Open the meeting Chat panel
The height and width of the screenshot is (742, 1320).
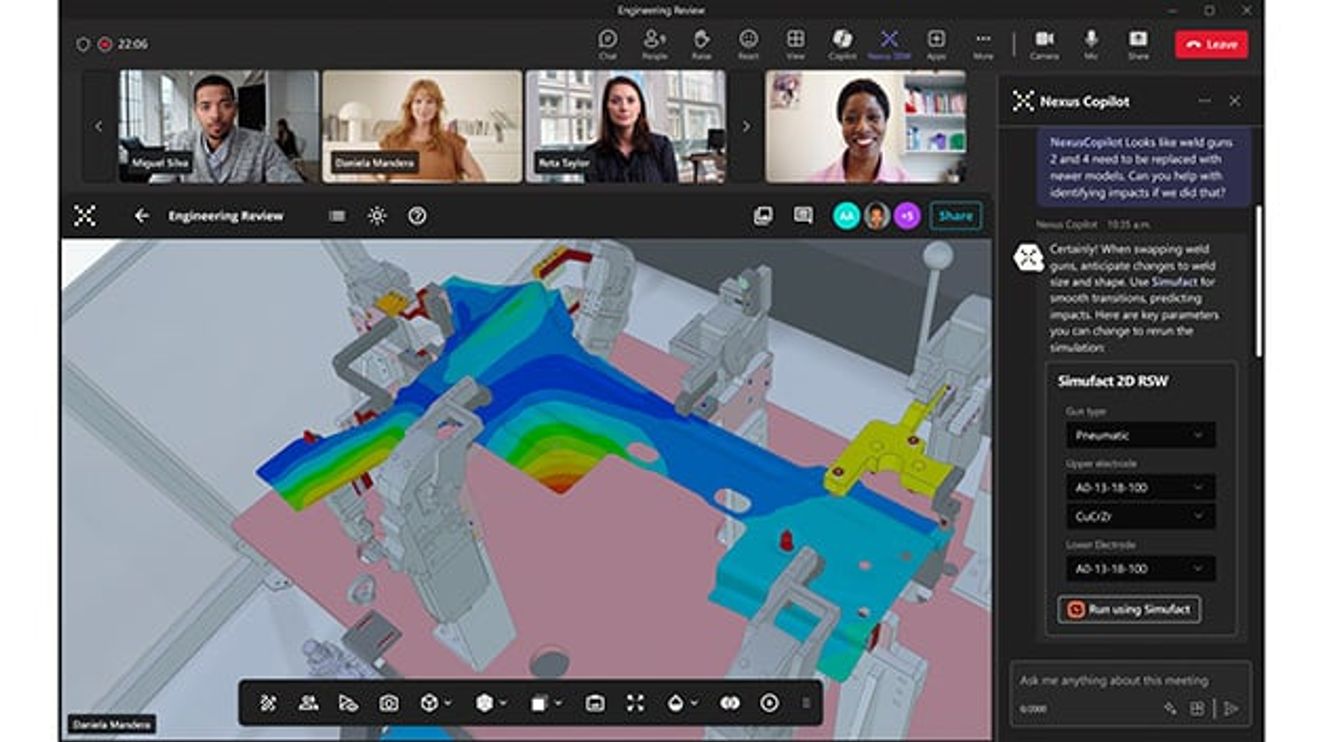tap(608, 43)
